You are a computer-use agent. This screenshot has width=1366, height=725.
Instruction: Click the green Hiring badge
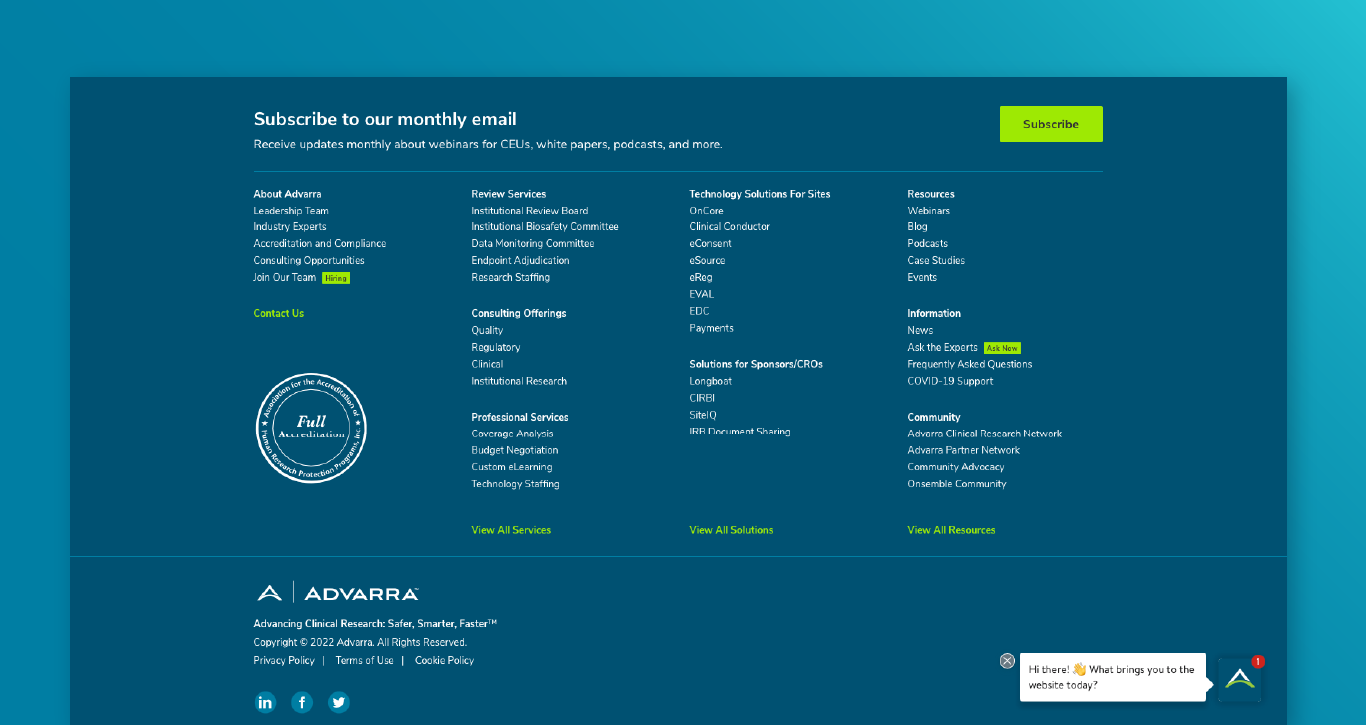336,278
